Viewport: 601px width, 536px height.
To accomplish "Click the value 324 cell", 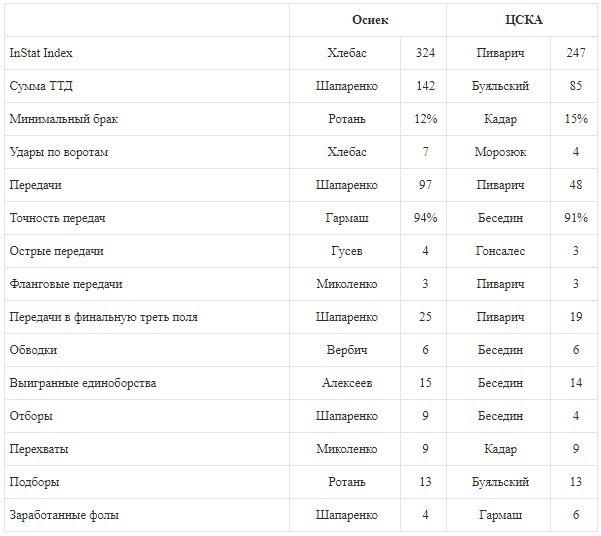I will 425,53.
